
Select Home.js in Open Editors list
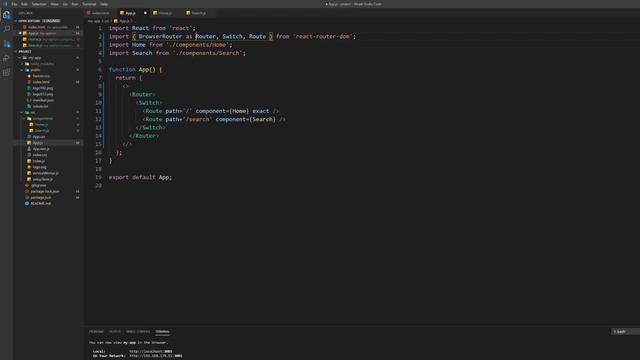(48, 40)
